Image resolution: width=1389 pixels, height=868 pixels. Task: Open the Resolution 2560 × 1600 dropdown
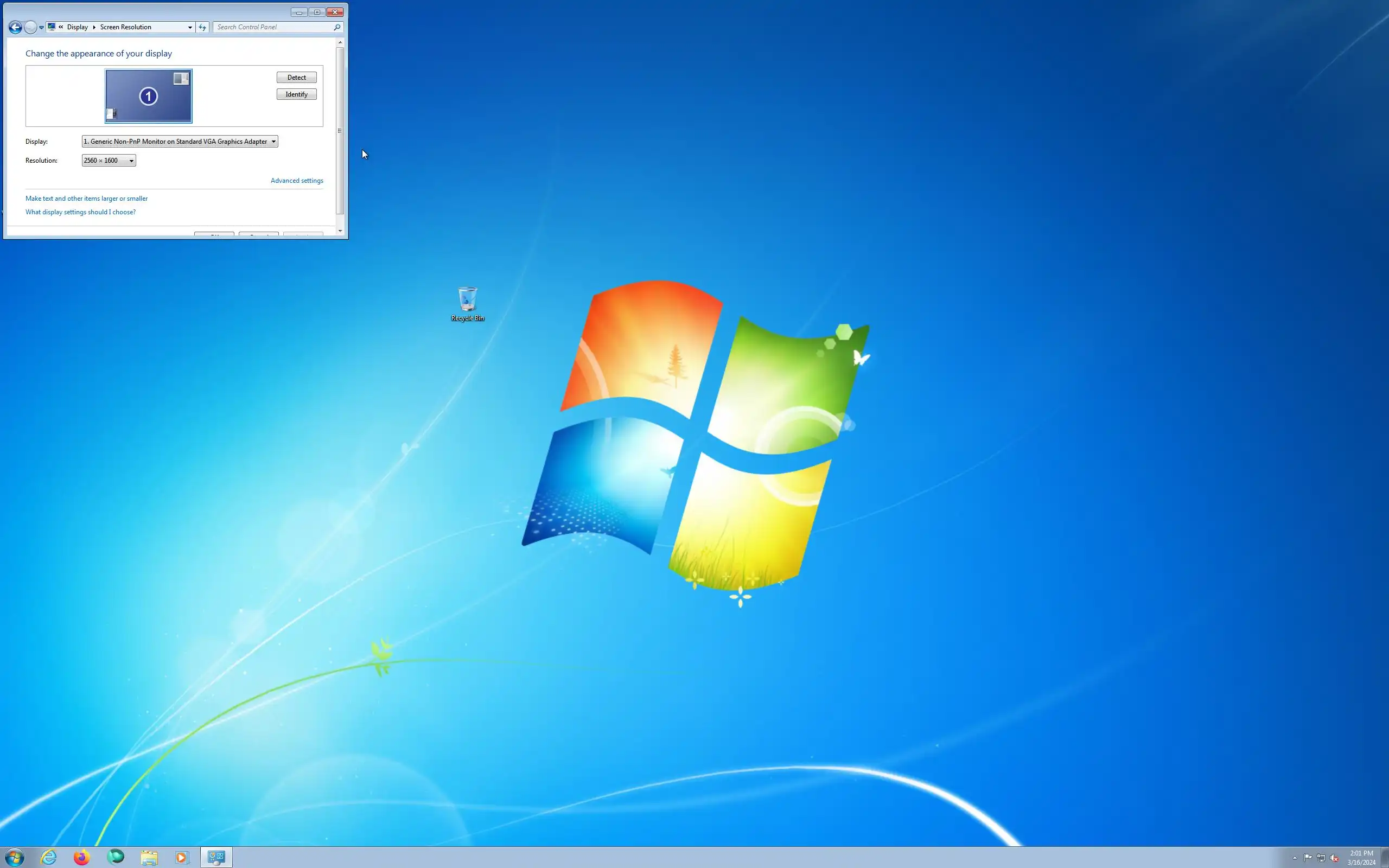(x=109, y=161)
